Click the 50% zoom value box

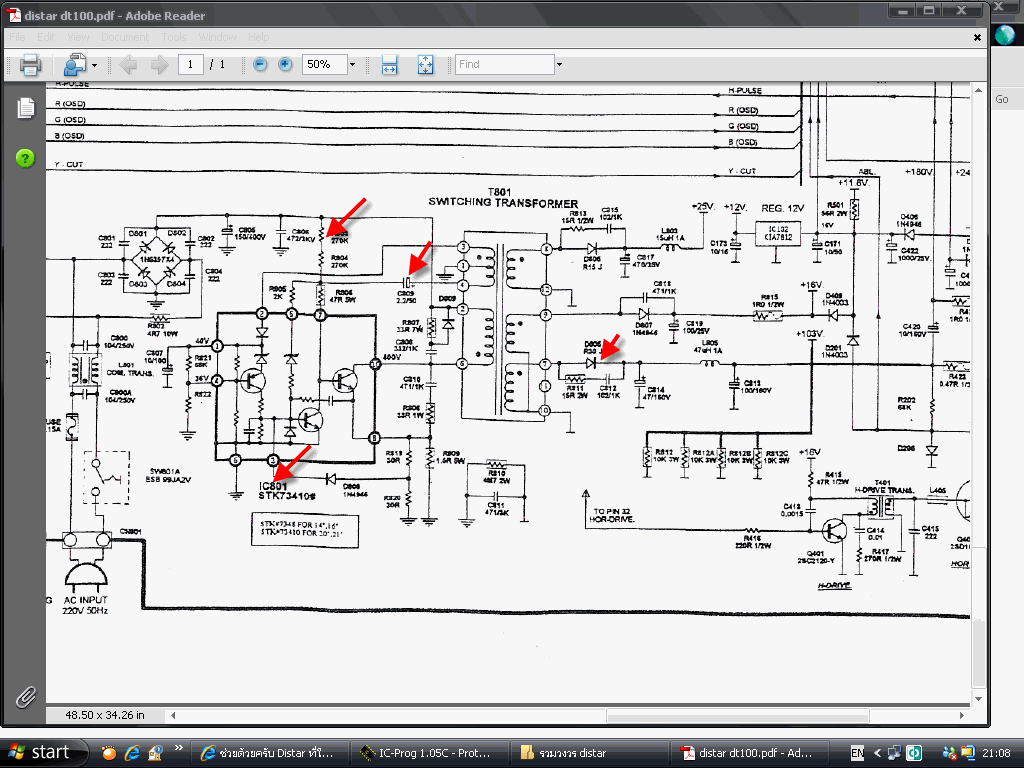click(x=324, y=64)
